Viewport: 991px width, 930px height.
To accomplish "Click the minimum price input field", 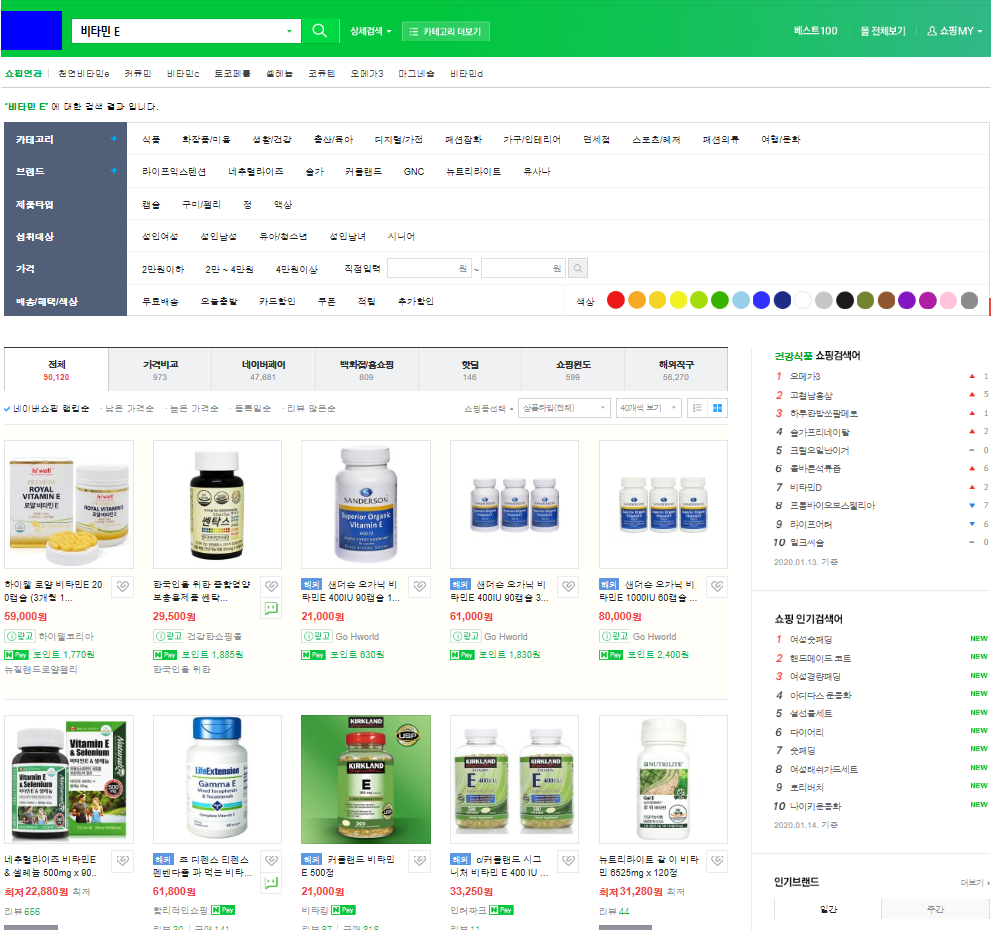I will pyautogui.click(x=430, y=269).
